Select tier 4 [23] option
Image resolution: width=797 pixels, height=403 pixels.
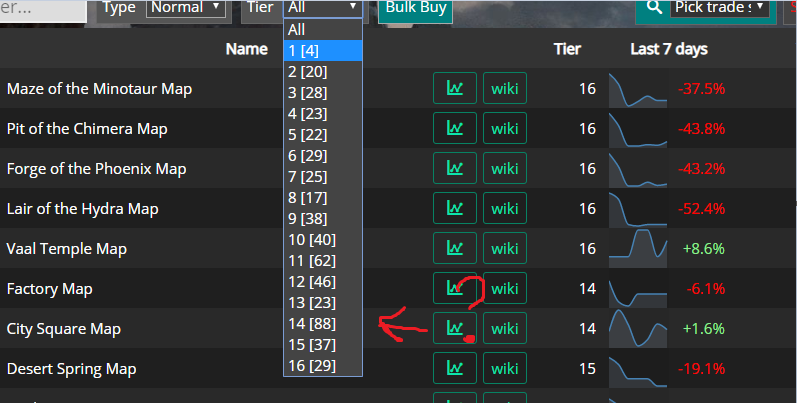(x=323, y=113)
